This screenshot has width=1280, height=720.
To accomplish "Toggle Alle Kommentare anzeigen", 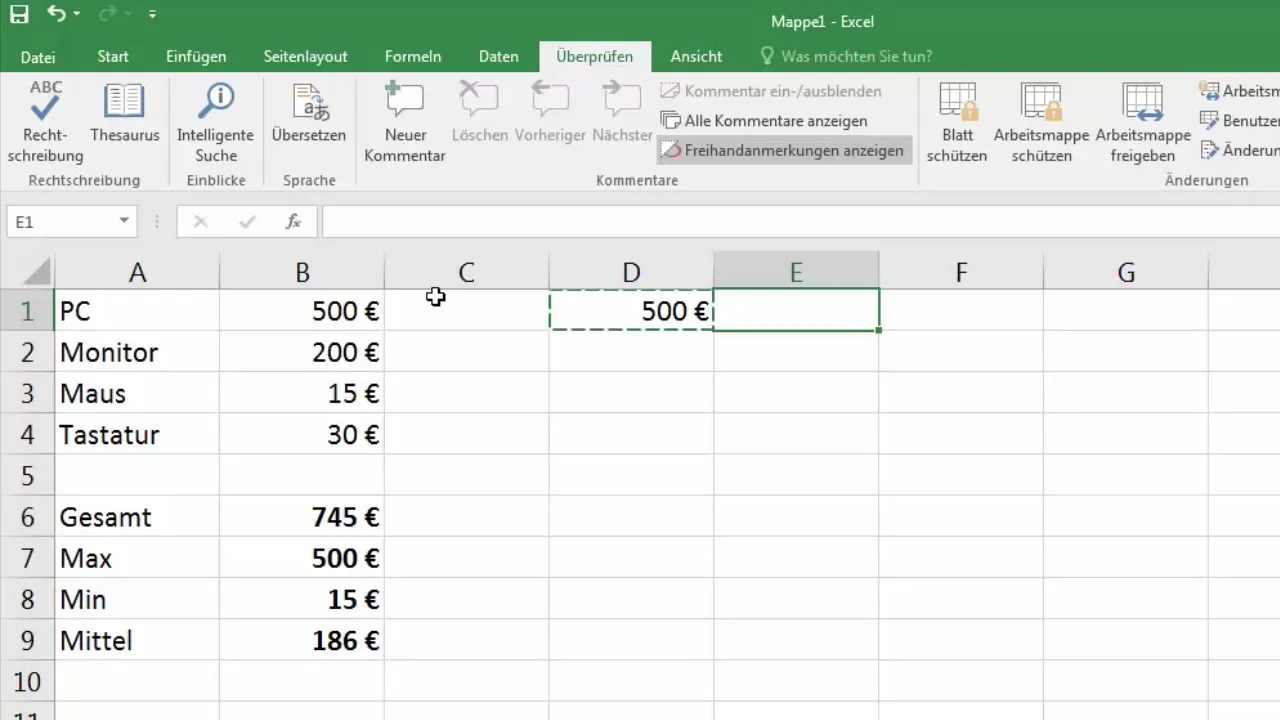I will point(763,121).
